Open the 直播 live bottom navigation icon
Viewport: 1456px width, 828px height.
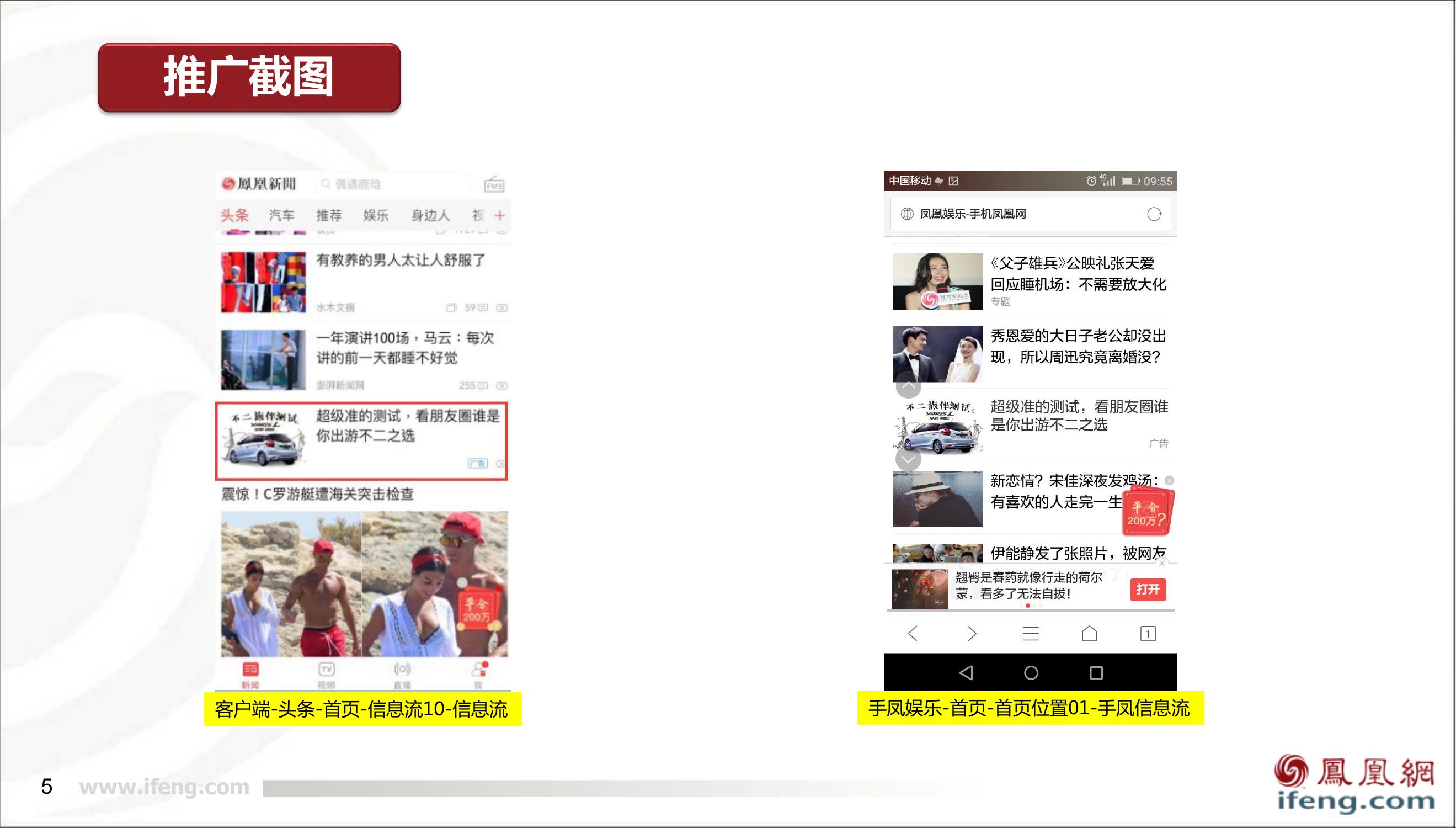point(402,675)
